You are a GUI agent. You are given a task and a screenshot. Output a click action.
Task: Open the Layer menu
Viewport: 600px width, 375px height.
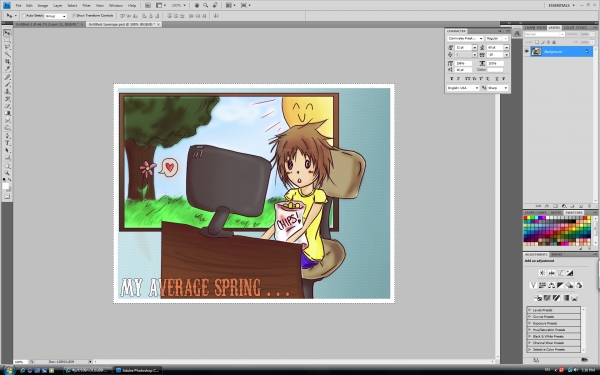coord(57,5)
